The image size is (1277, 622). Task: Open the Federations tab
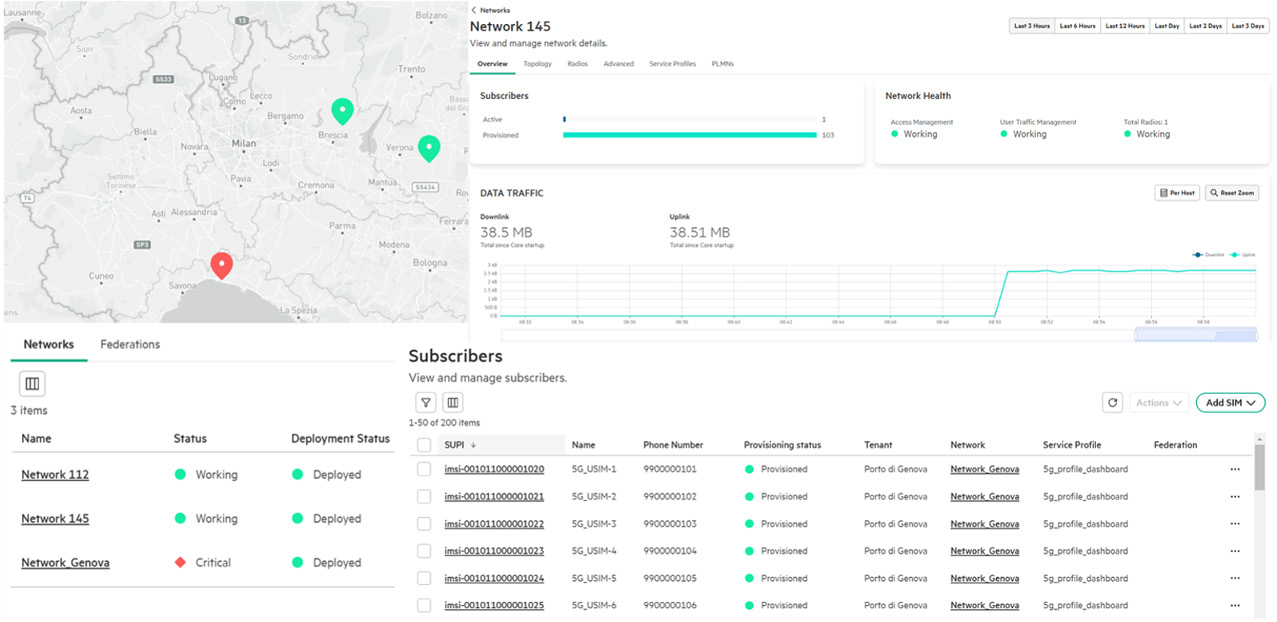[130, 344]
